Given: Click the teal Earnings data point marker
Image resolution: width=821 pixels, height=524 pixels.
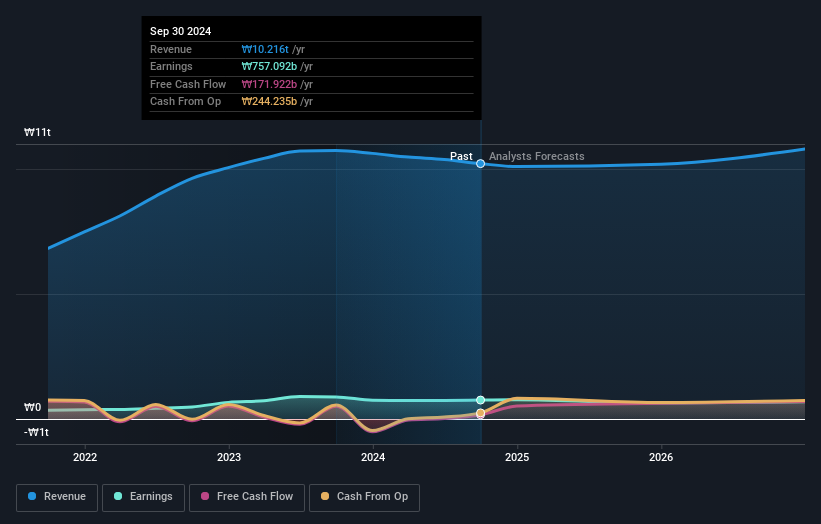Looking at the screenshot, I should tap(480, 400).
